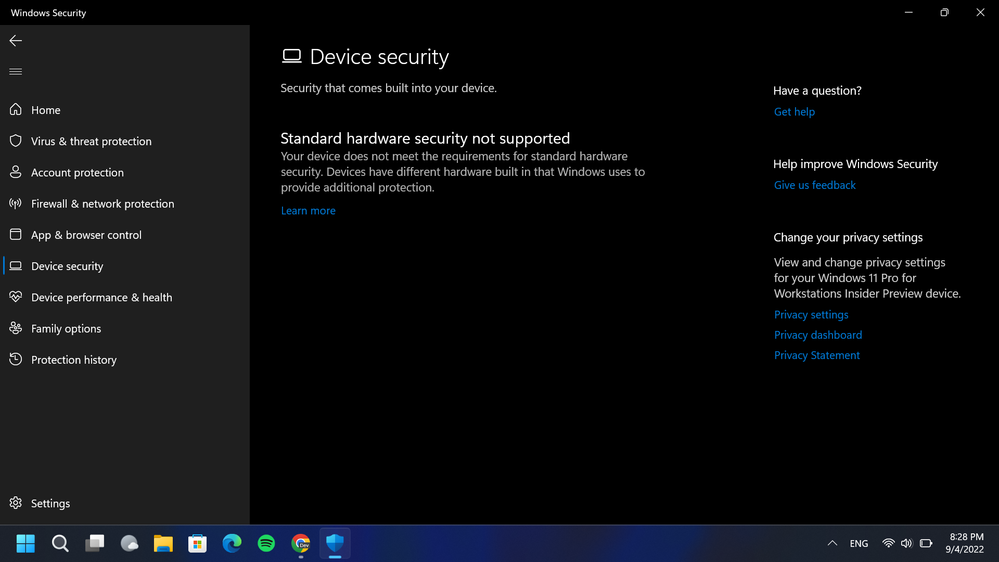Open Settings at sidebar bottom
This screenshot has width=999, height=562.
(125, 503)
